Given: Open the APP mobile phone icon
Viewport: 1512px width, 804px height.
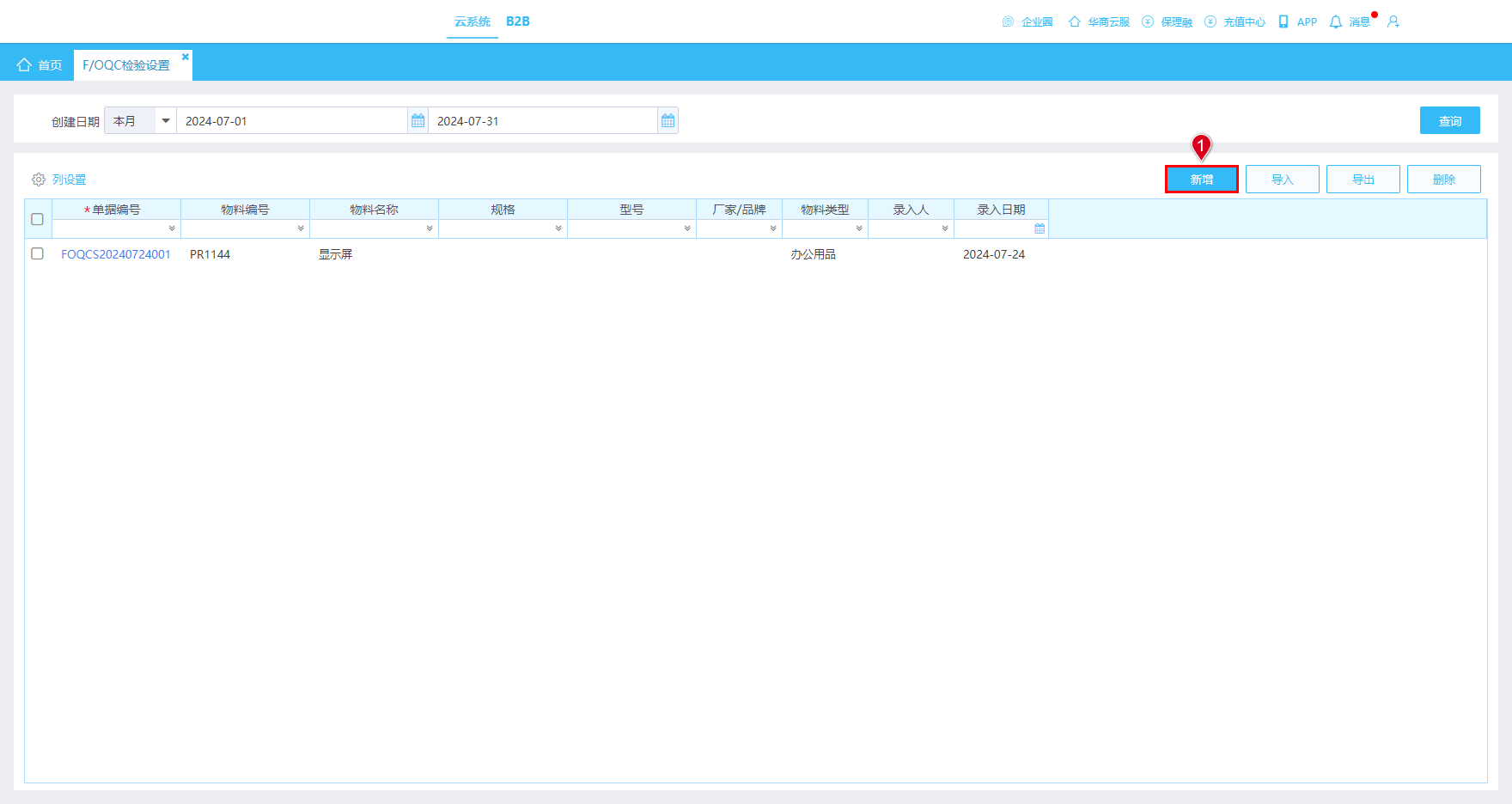Looking at the screenshot, I should (1283, 21).
